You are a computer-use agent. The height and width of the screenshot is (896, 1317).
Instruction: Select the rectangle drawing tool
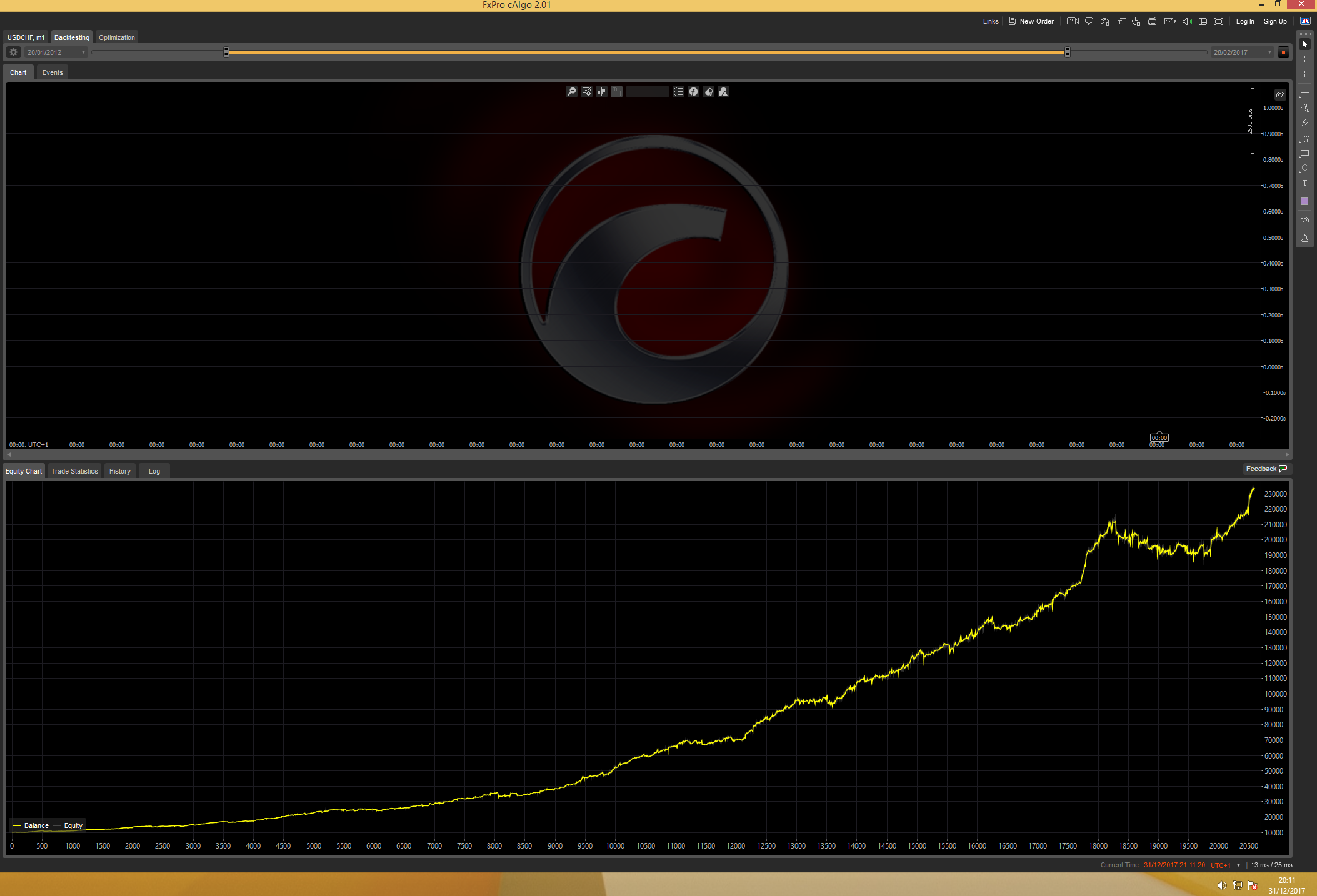click(x=1304, y=153)
